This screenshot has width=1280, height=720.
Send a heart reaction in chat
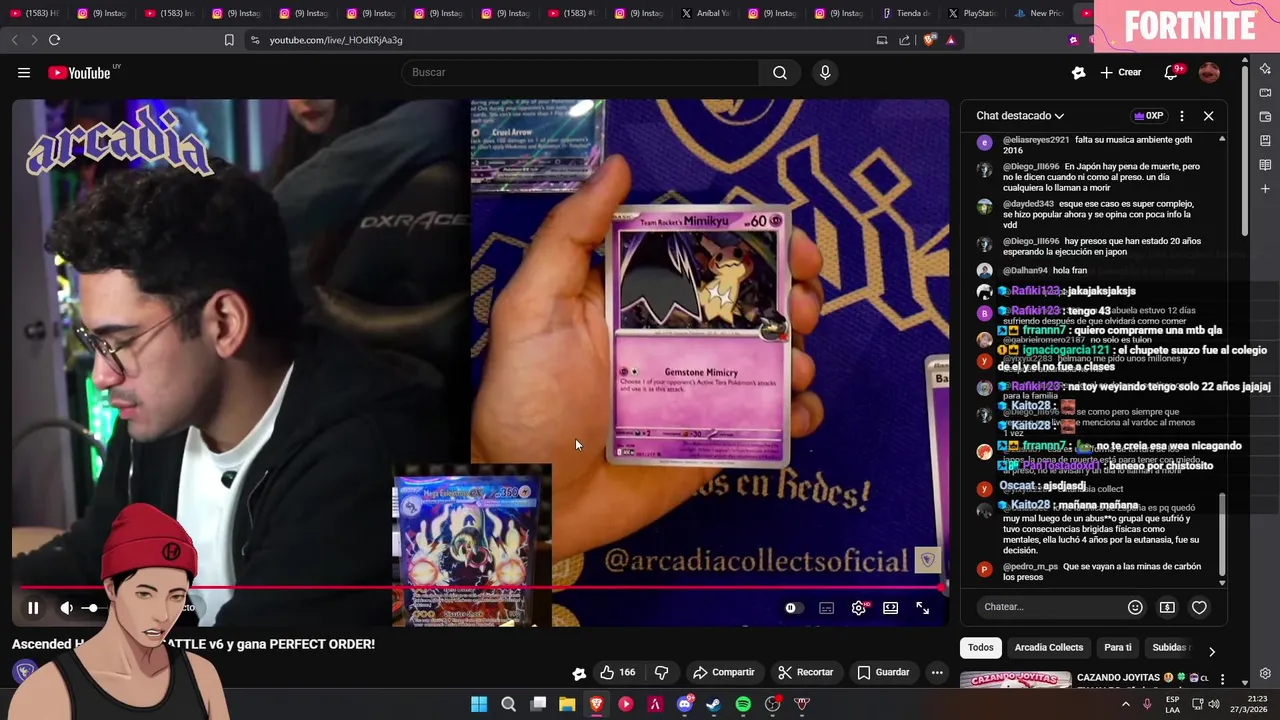point(1199,607)
